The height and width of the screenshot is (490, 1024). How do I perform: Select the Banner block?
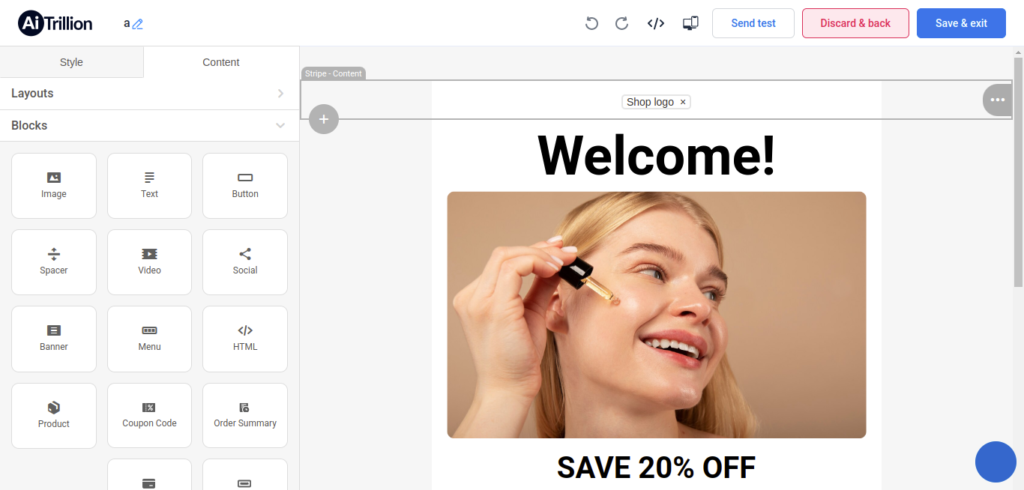click(54, 338)
